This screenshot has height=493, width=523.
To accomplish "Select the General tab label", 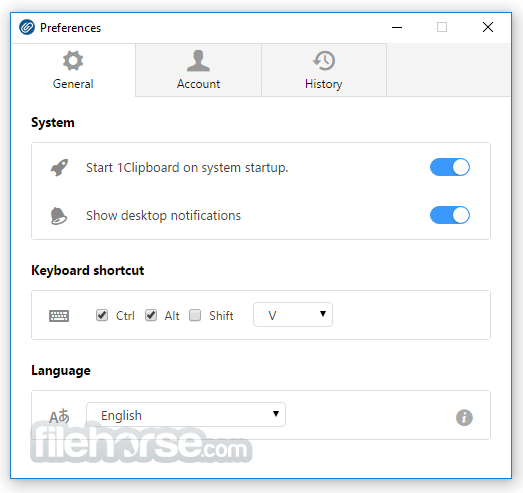I will click(73, 84).
